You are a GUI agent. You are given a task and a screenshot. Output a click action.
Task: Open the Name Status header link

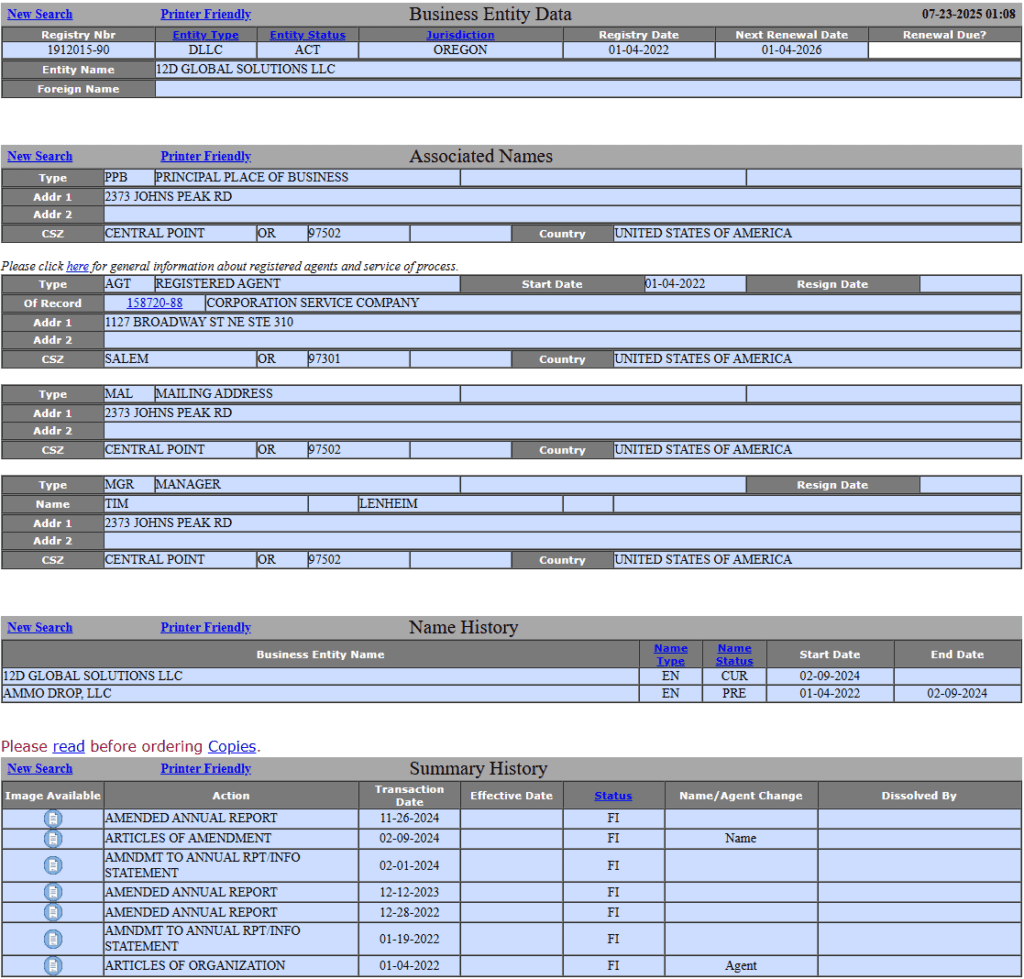734,654
